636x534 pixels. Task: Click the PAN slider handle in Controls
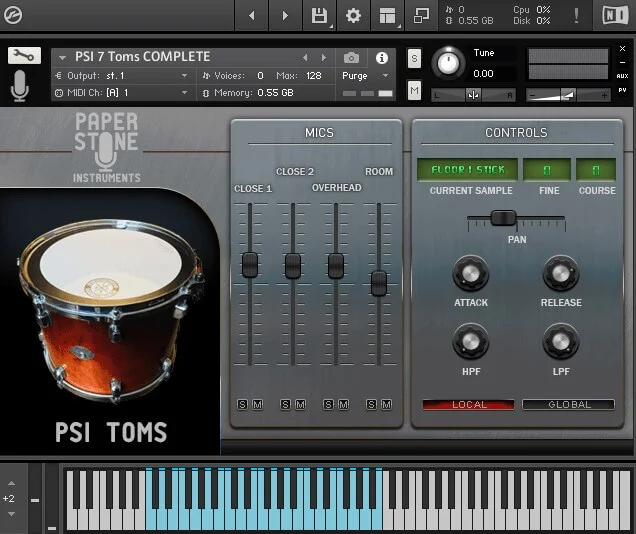pos(503,218)
